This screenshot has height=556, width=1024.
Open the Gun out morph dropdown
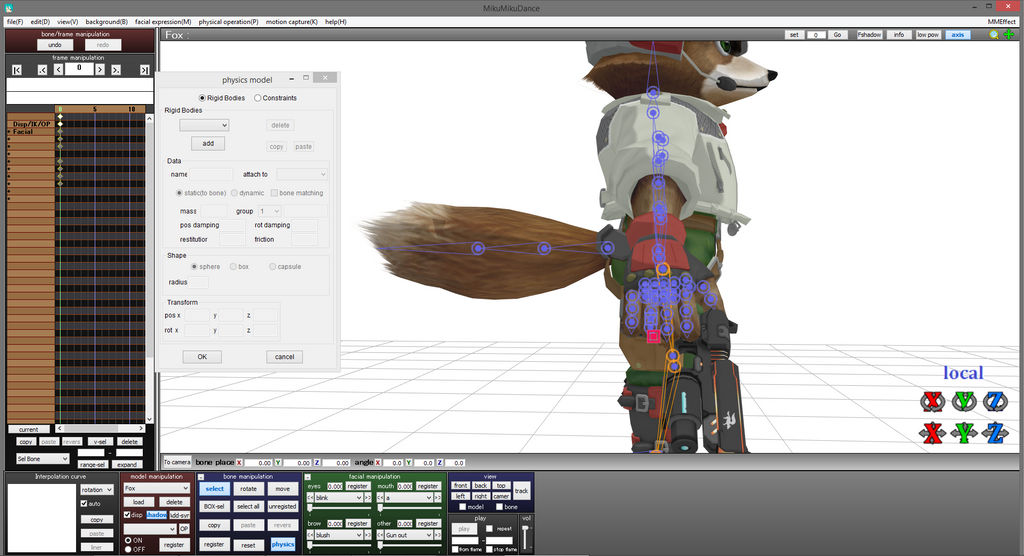point(409,535)
